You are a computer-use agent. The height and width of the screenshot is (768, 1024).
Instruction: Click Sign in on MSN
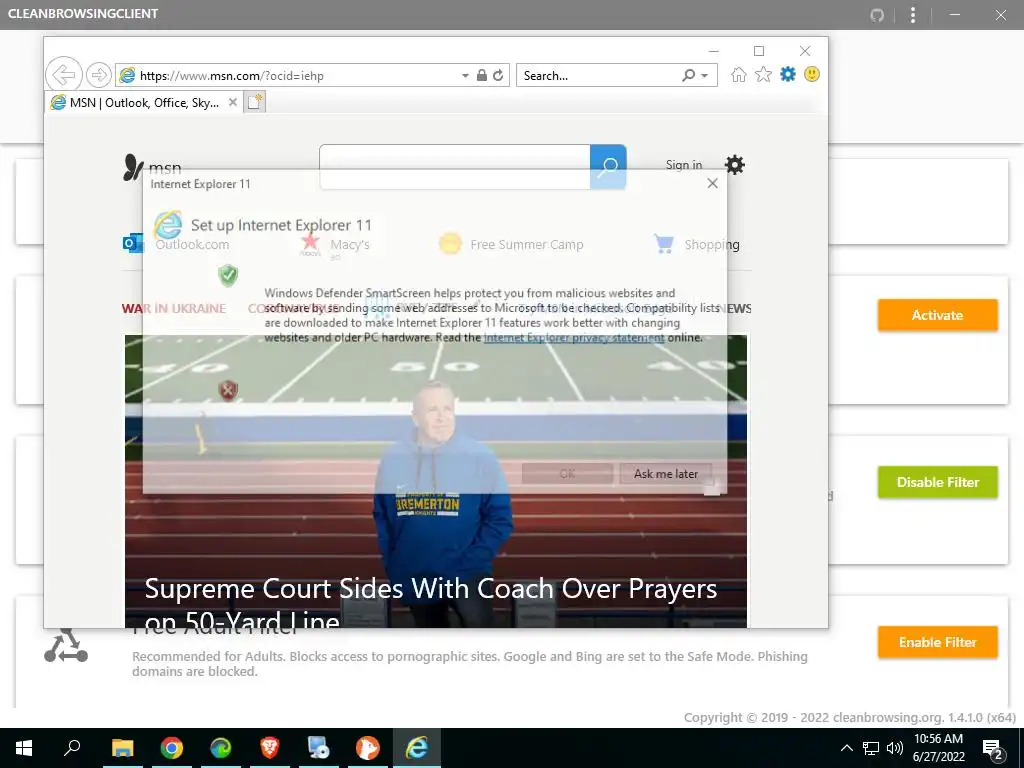coord(684,165)
